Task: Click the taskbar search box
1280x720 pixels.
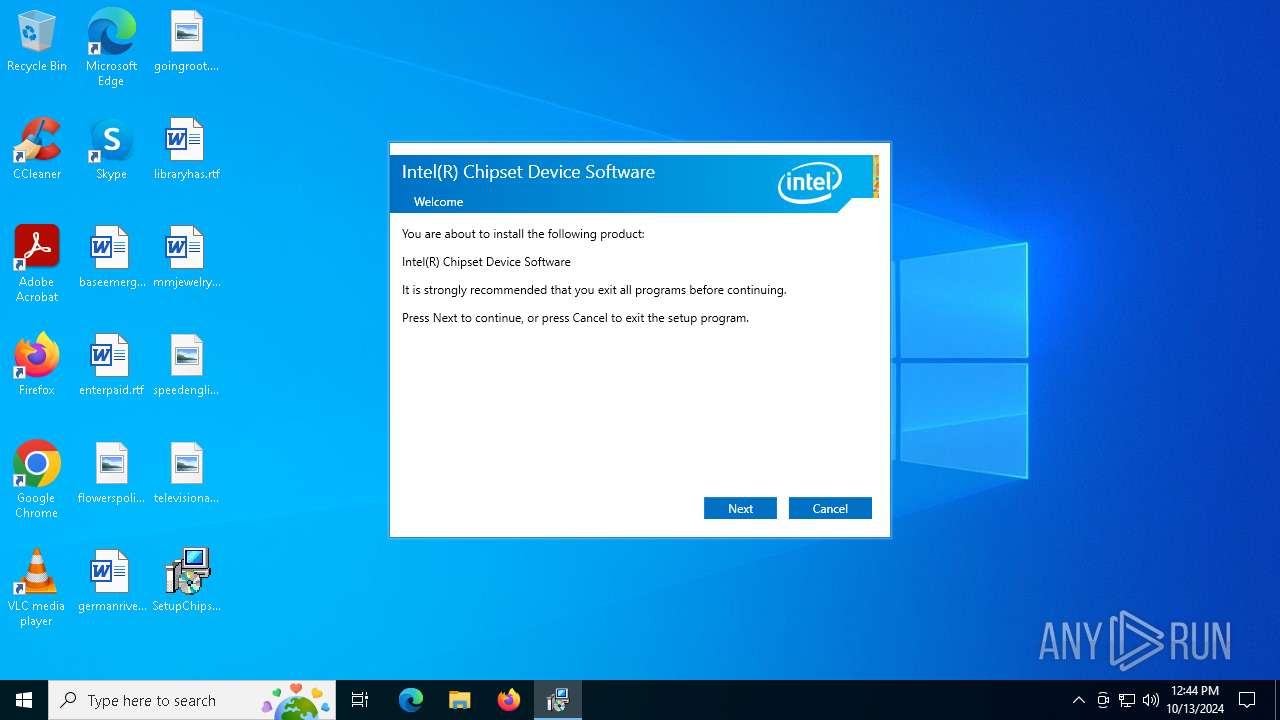Action: 191,700
